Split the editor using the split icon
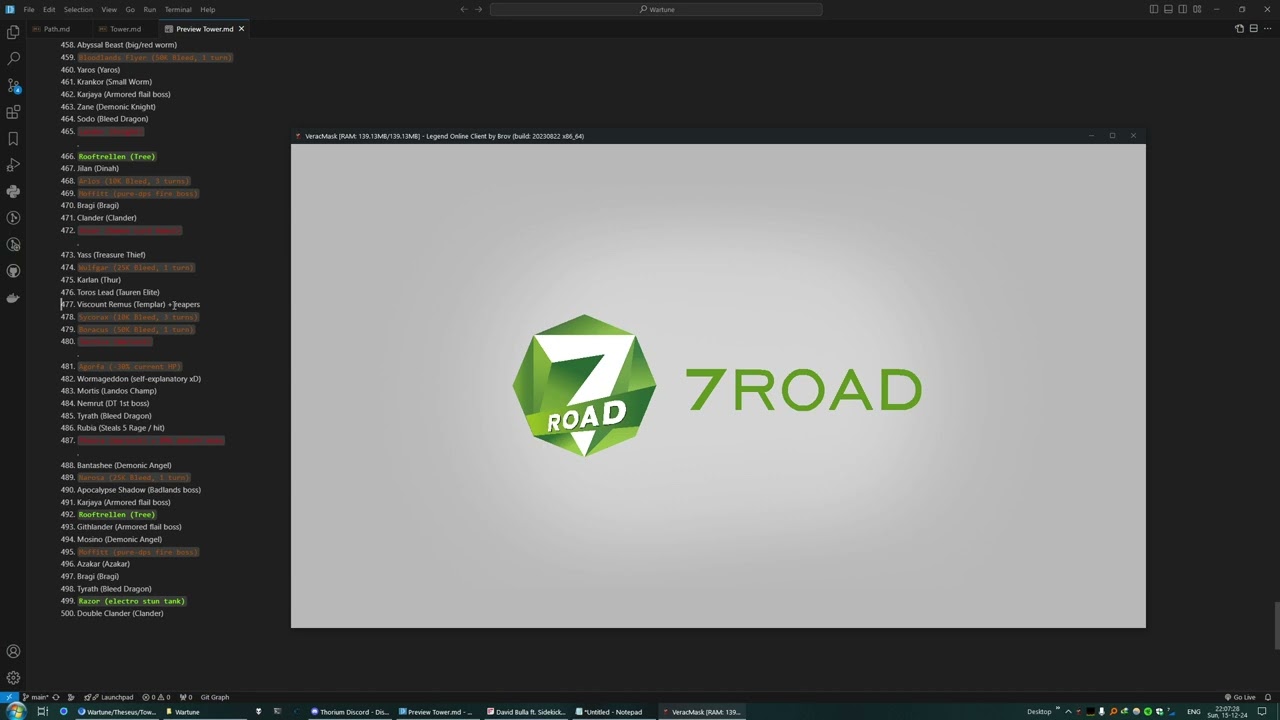The height and width of the screenshot is (720, 1280). point(1254,29)
